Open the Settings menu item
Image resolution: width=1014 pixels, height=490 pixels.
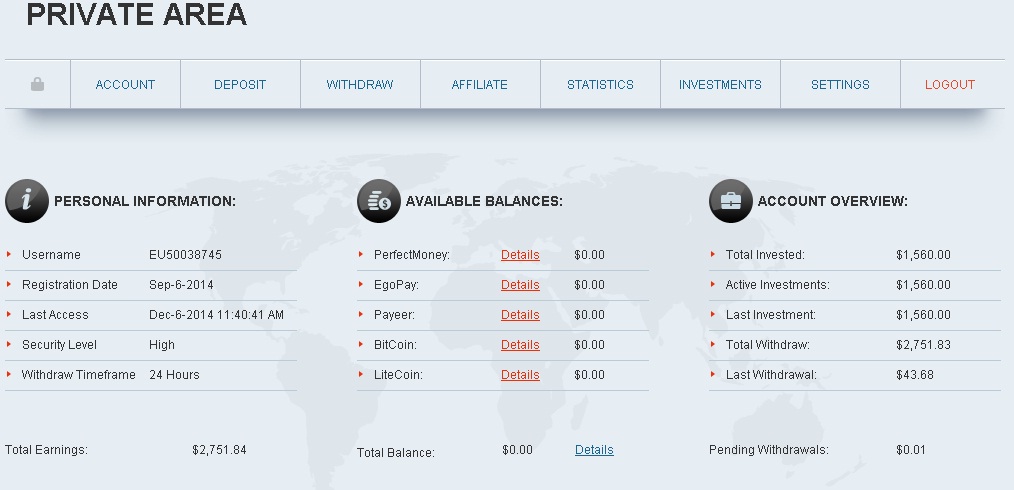tap(840, 85)
